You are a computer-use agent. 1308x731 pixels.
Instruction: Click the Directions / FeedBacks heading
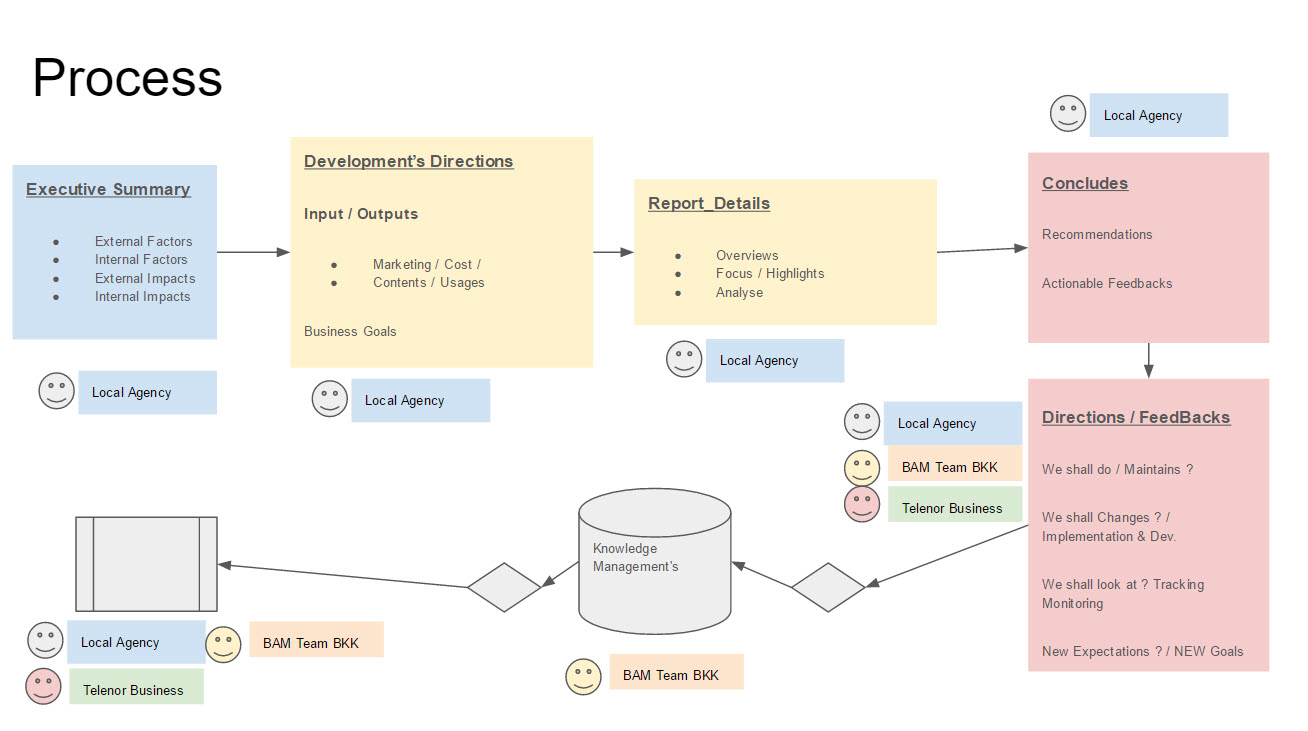[1136, 417]
